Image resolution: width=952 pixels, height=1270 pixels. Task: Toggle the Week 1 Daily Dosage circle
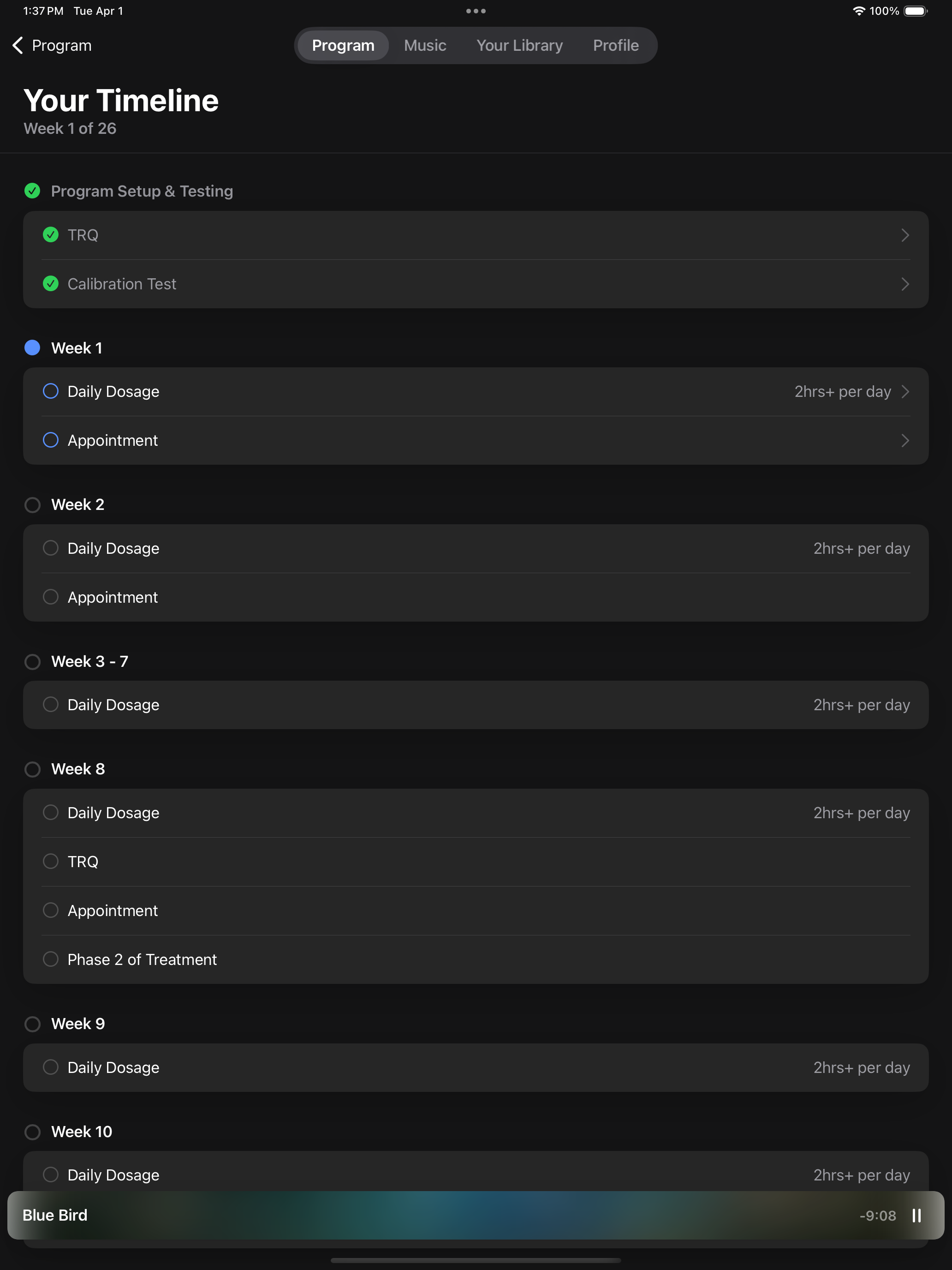[x=50, y=391]
